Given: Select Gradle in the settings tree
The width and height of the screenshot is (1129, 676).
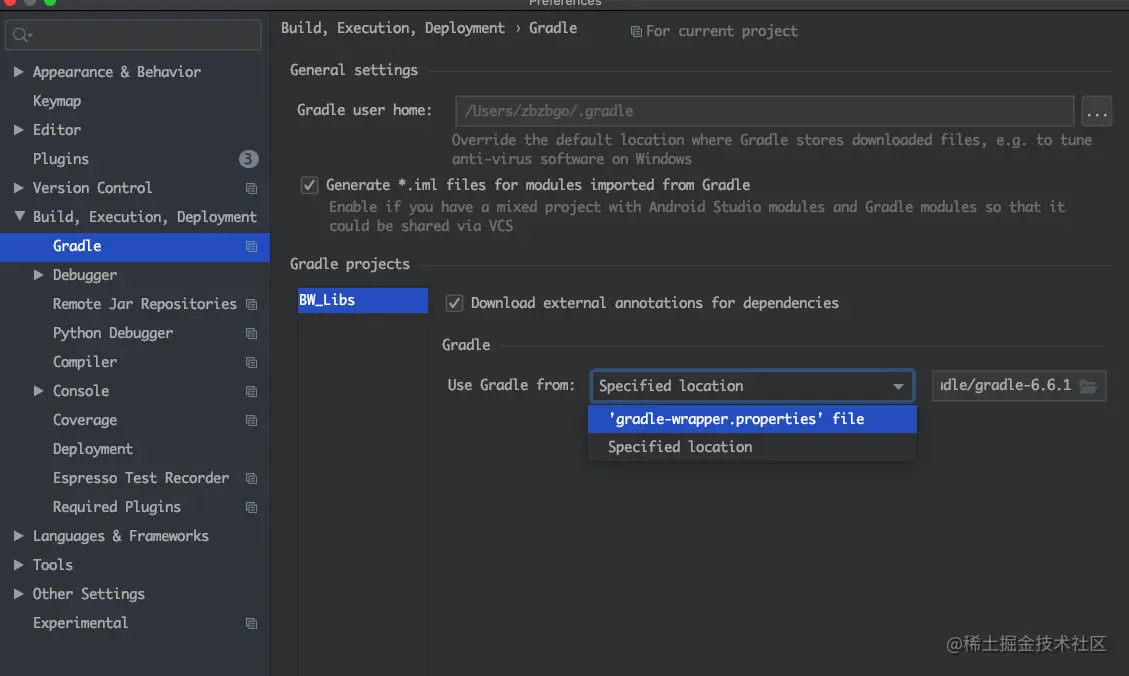Looking at the screenshot, I should tap(135, 246).
